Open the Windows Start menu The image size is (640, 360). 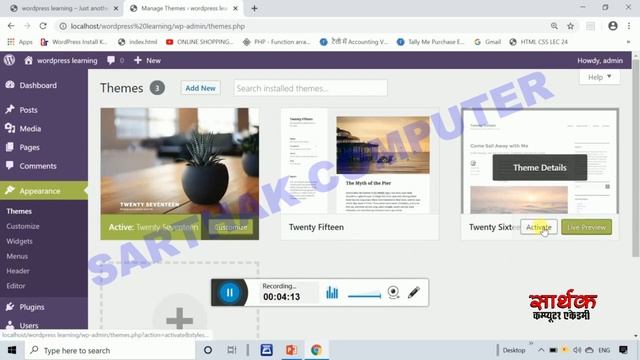tap(12, 350)
